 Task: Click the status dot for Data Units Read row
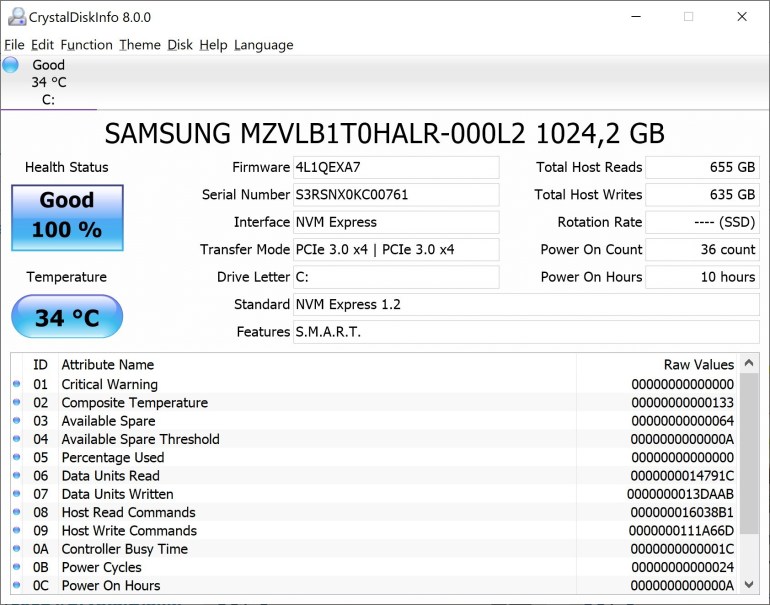(x=16, y=475)
